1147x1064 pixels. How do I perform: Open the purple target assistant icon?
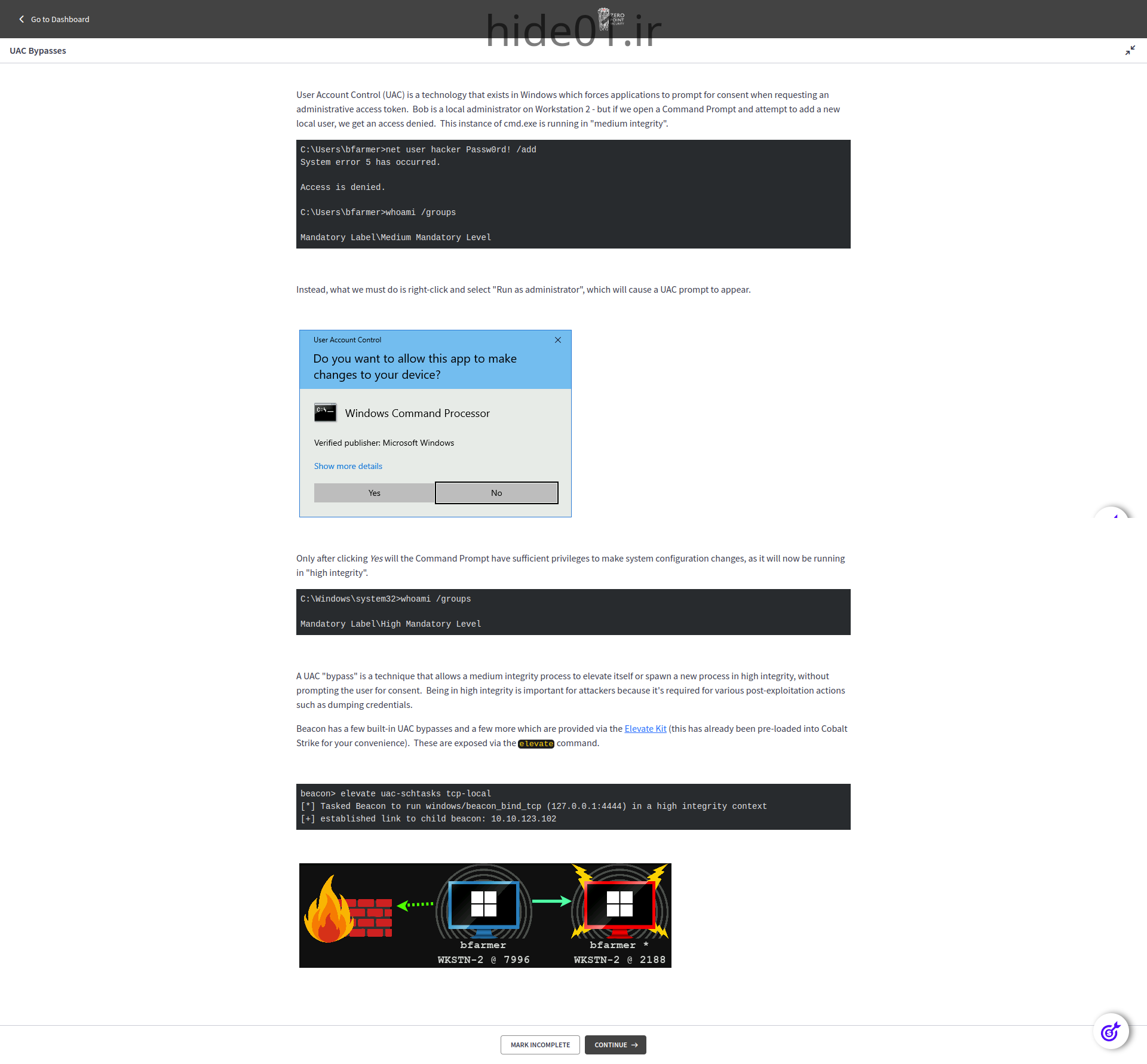pos(1111,1031)
